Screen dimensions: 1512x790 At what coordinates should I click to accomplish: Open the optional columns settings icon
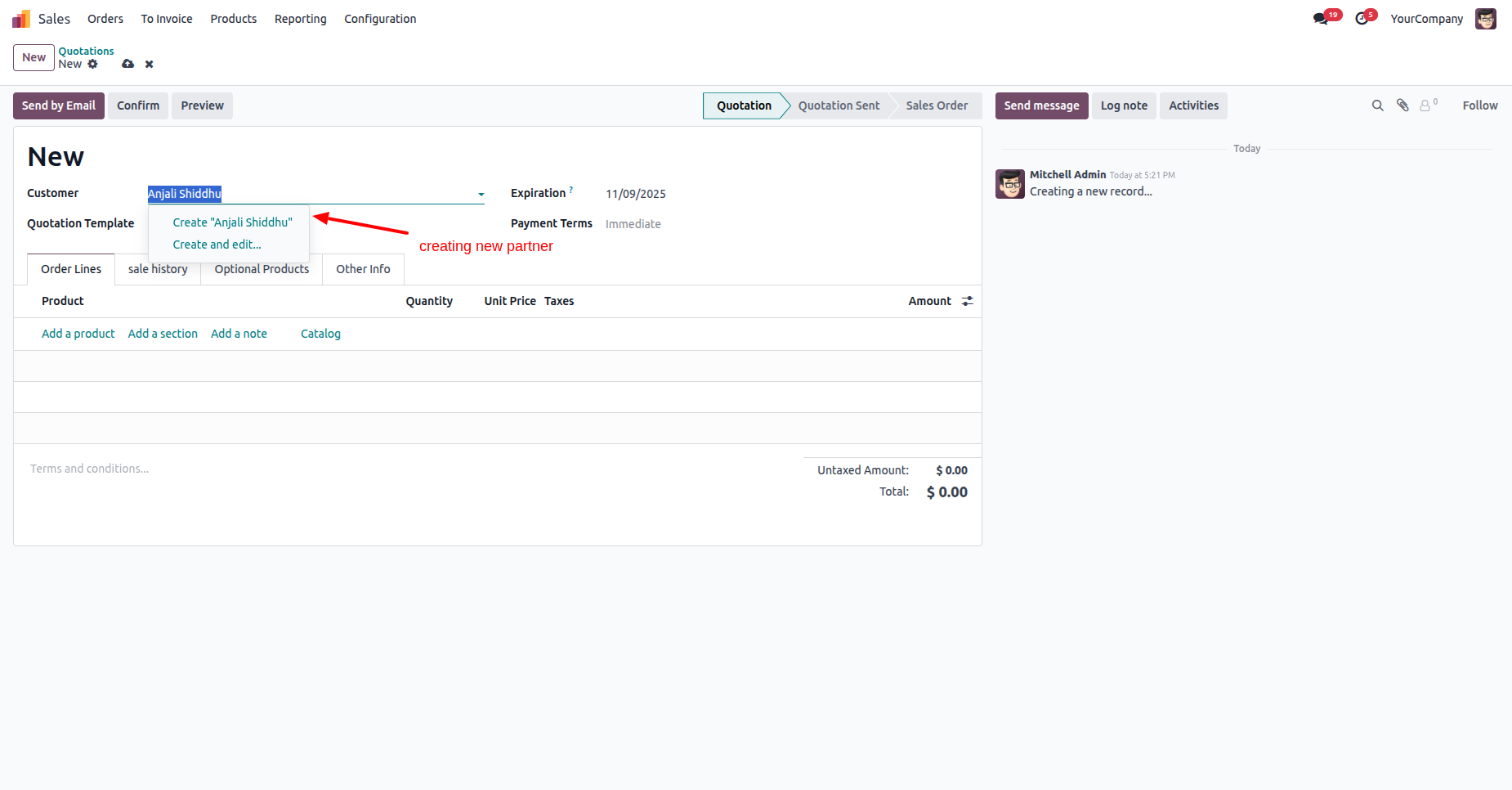click(968, 301)
